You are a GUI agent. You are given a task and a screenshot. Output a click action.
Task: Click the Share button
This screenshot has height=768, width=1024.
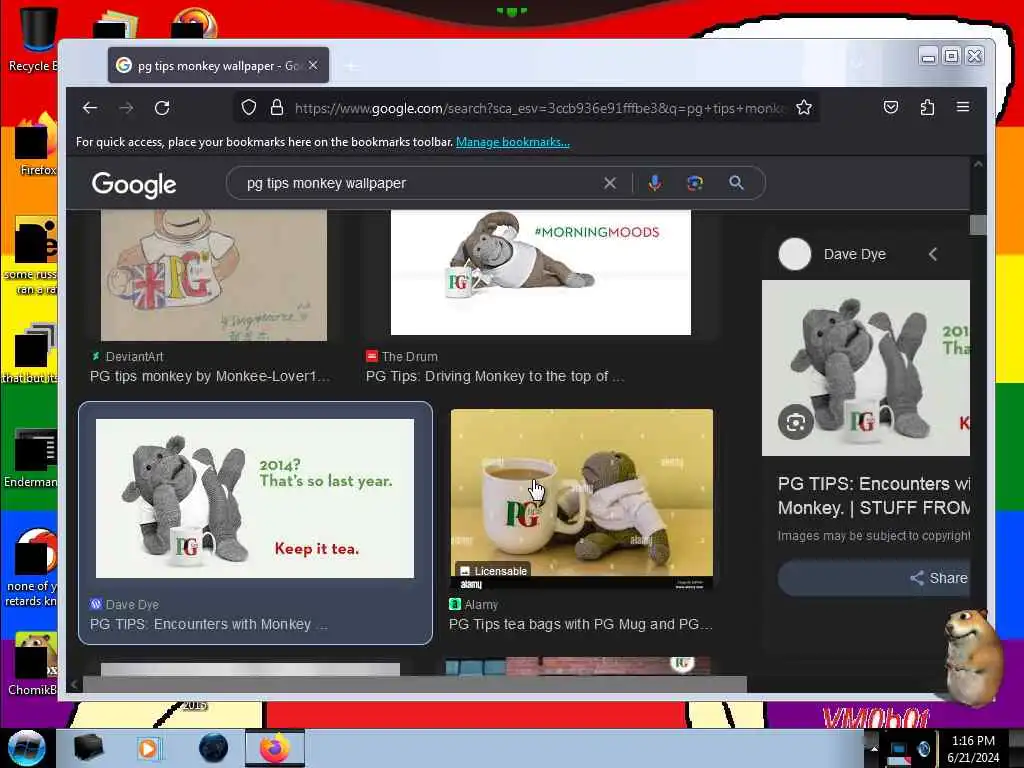874,578
